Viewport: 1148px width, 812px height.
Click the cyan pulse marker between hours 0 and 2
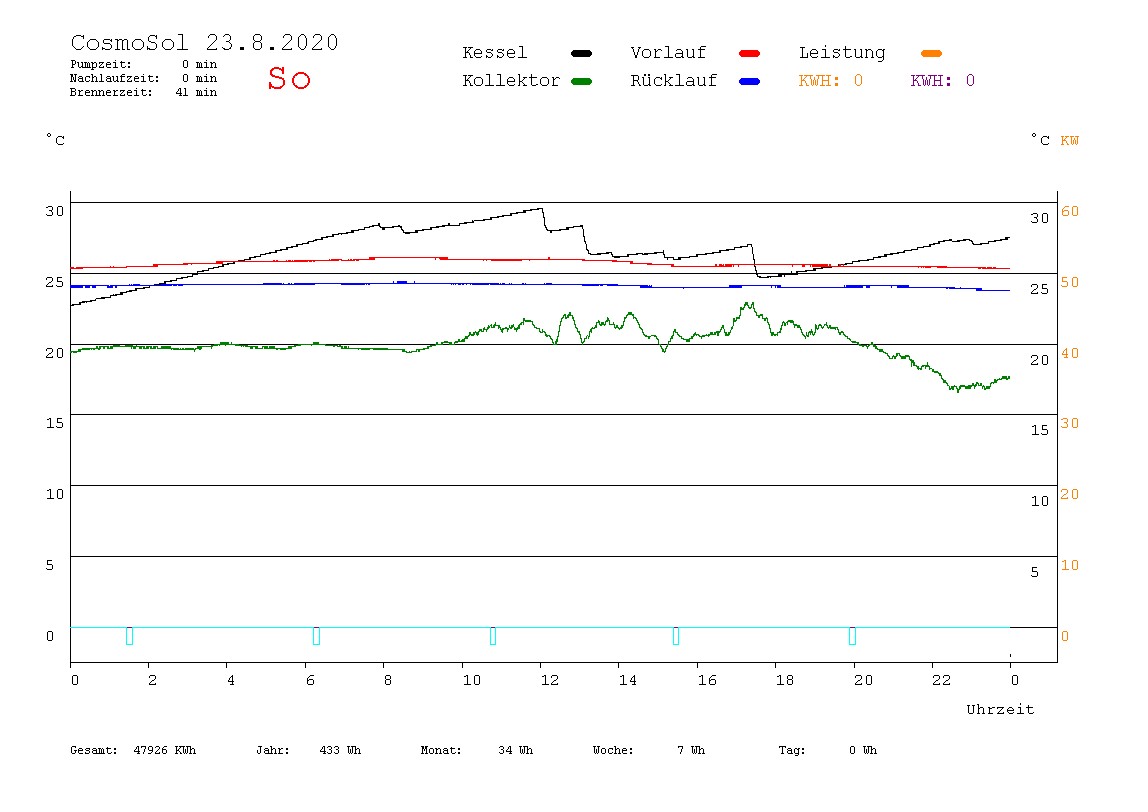point(130,636)
